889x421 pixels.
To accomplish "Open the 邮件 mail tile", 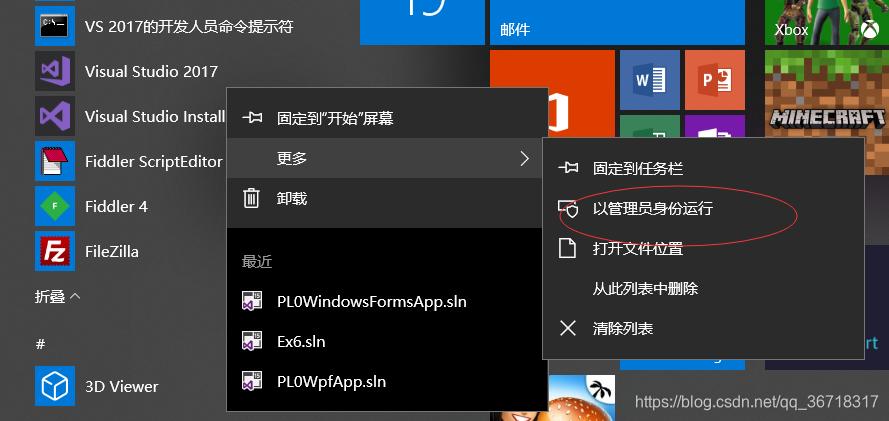I will click(617, 22).
